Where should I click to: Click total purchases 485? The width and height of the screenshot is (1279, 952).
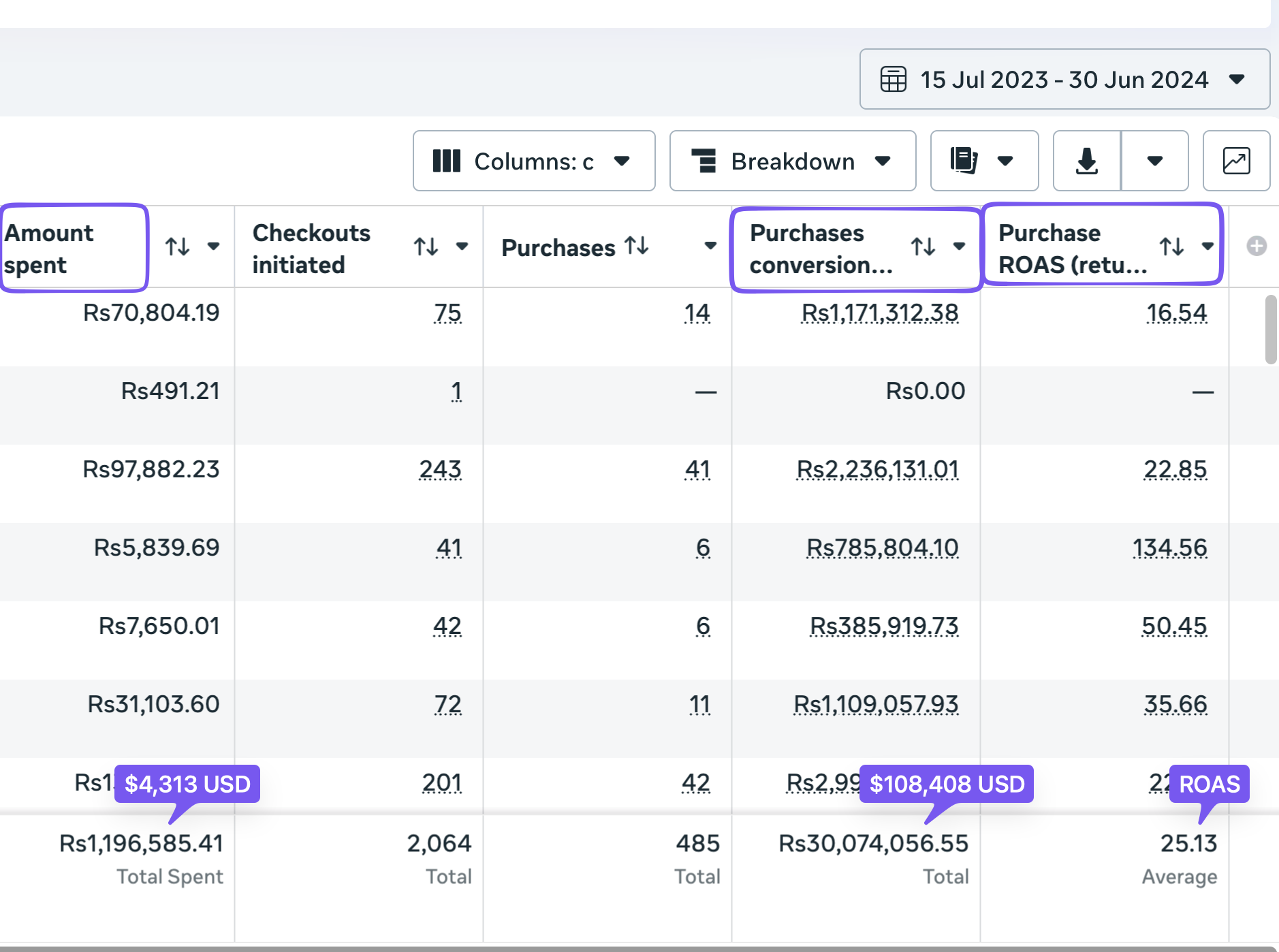[x=698, y=844]
